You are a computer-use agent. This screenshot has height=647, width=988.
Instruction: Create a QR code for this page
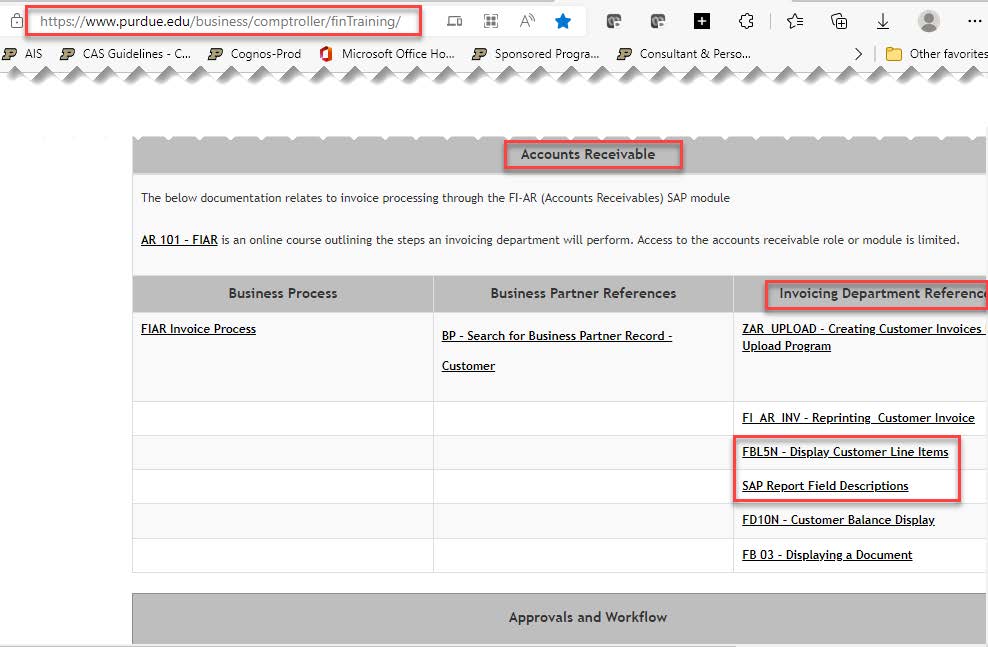491,21
